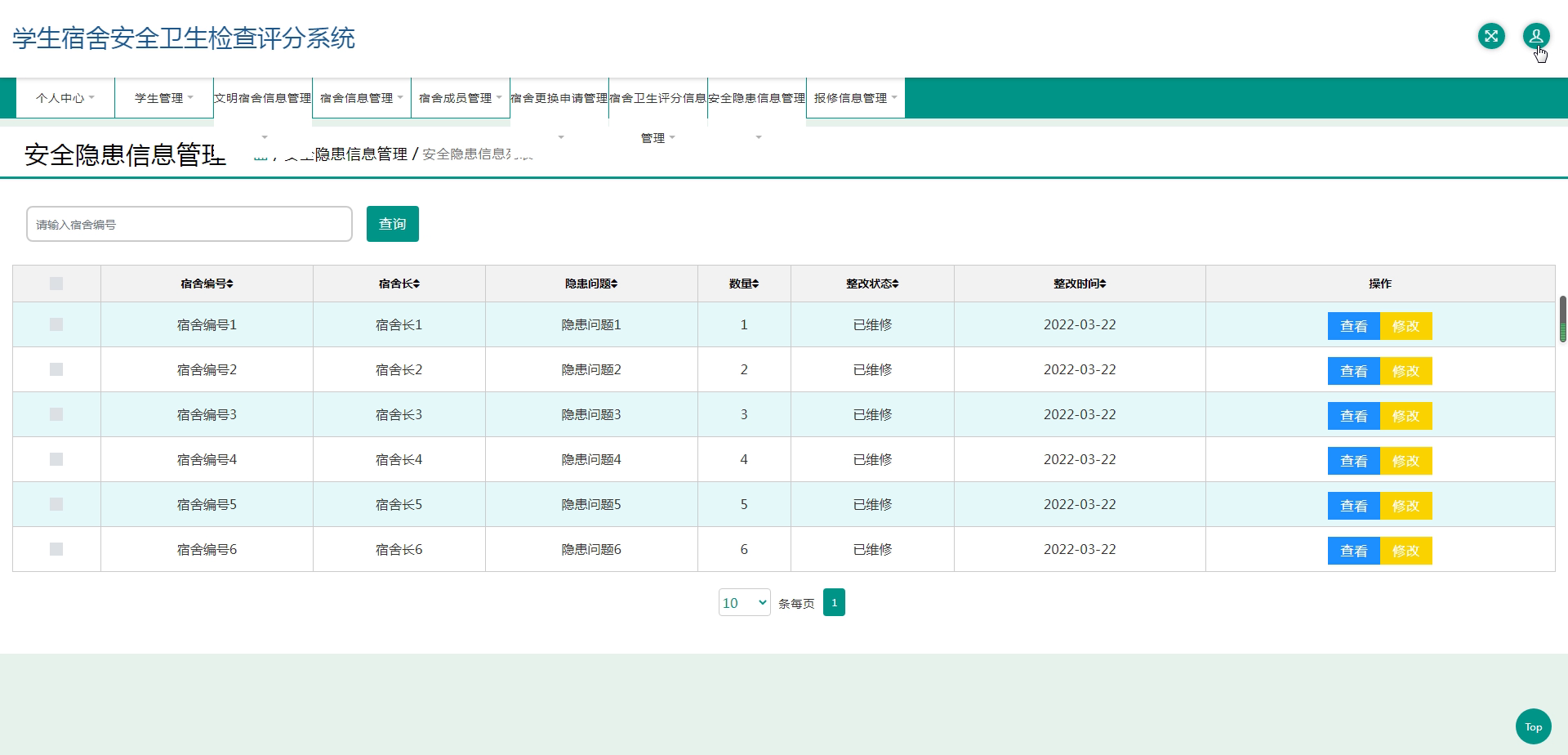This screenshot has height=755, width=1568.
Task: Open the 学生管理 menu
Action: click(164, 98)
